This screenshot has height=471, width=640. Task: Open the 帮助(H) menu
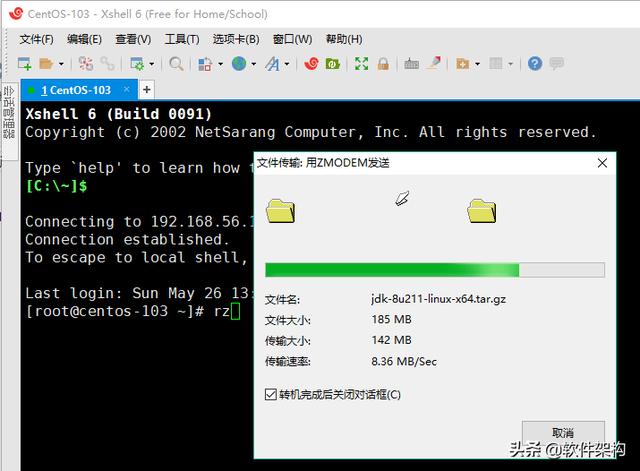click(344, 39)
